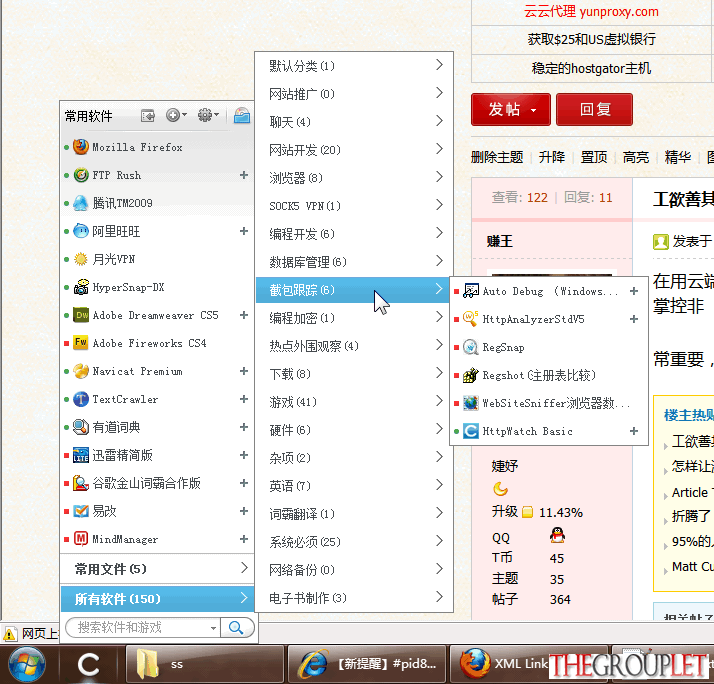Launch Adobe Fireworks CS4 icon
This screenshot has height=684, width=714.
[81, 343]
